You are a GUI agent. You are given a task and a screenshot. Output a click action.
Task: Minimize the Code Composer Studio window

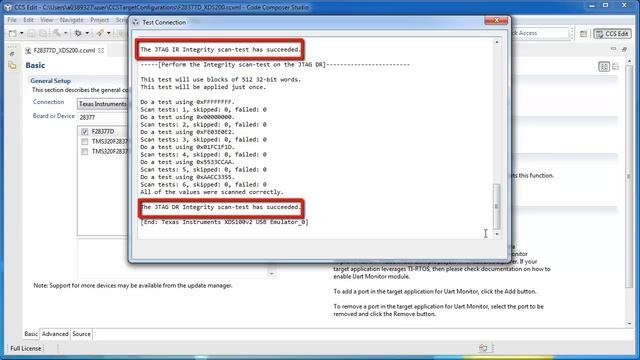[591, 5]
